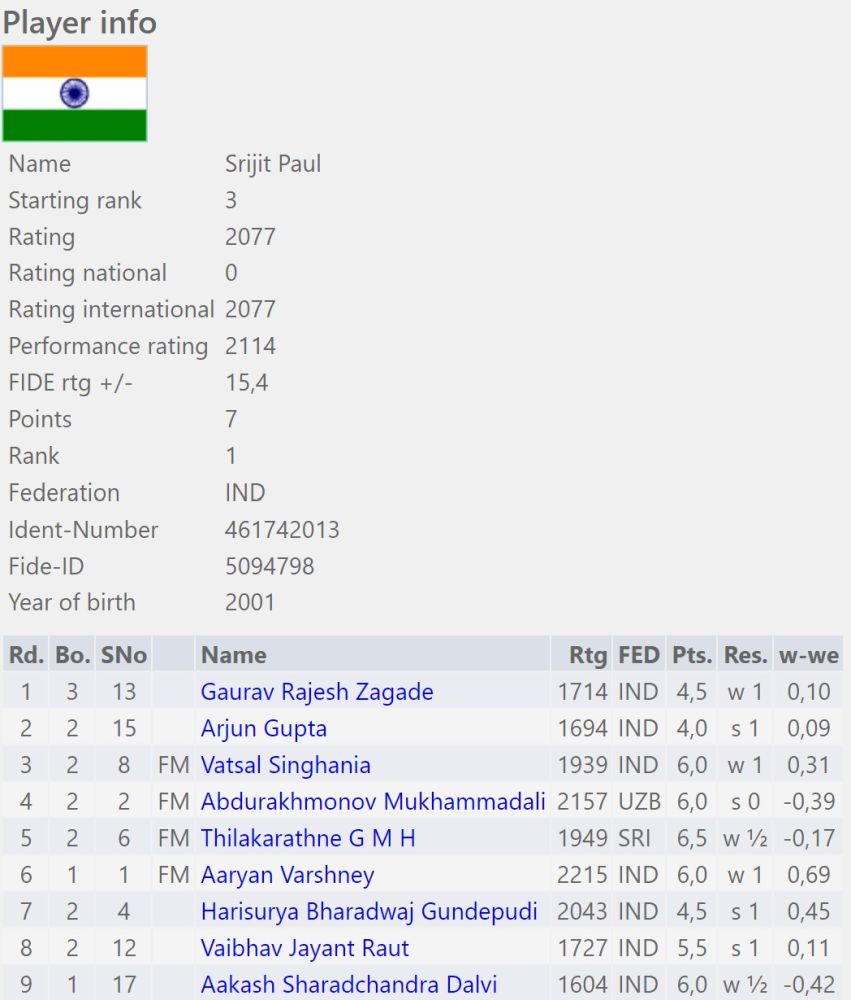Viewport: 851px width, 1000px height.
Task: Click the Res. column header
Action: pyautogui.click(x=745, y=654)
